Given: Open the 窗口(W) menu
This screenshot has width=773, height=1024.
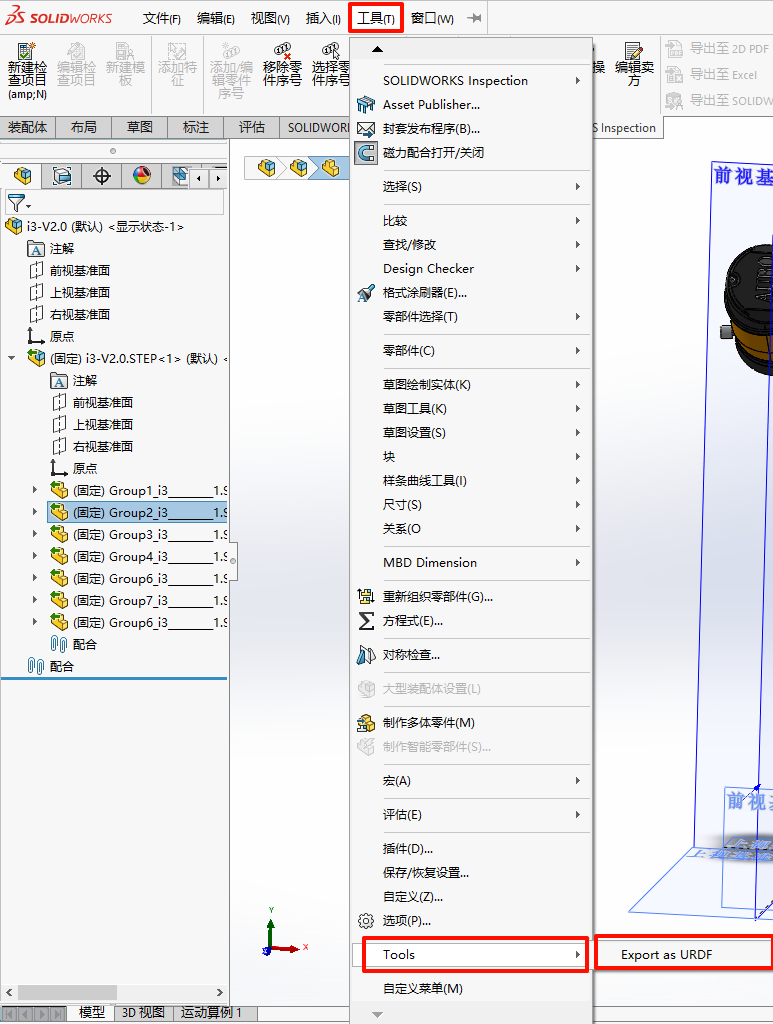Looking at the screenshot, I should tap(432, 18).
